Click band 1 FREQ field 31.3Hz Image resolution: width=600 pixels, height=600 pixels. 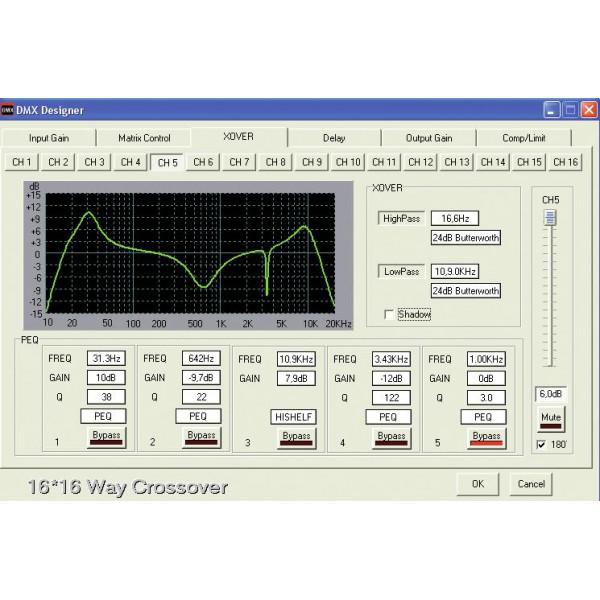(103, 358)
